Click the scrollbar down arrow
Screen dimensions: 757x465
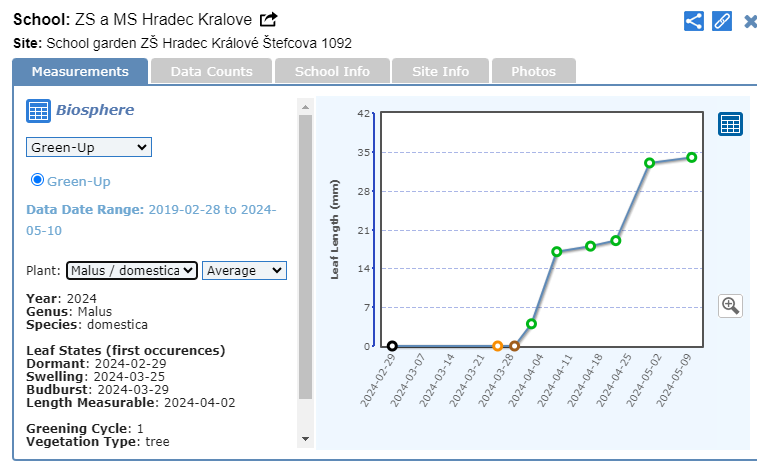click(x=305, y=438)
